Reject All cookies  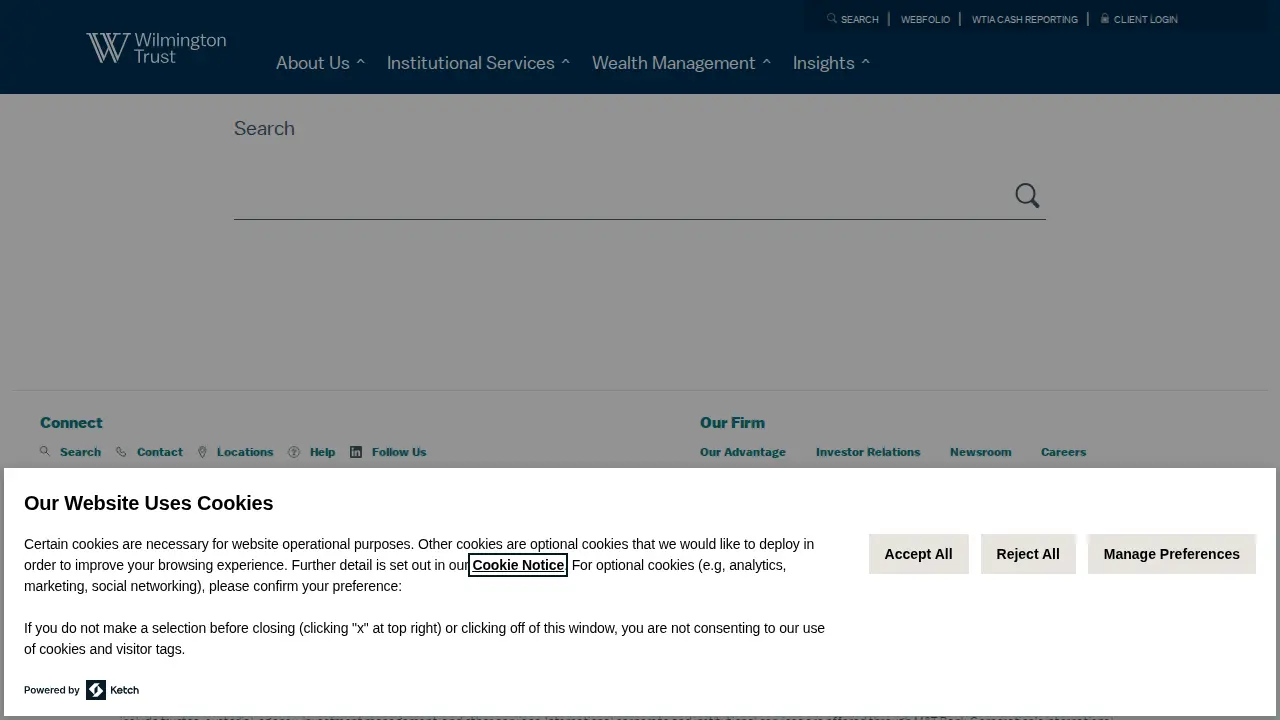pos(1028,554)
